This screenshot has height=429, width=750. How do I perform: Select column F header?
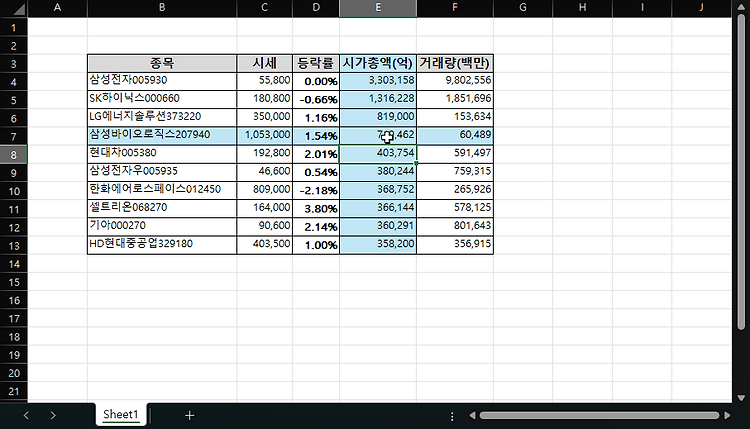pos(455,8)
